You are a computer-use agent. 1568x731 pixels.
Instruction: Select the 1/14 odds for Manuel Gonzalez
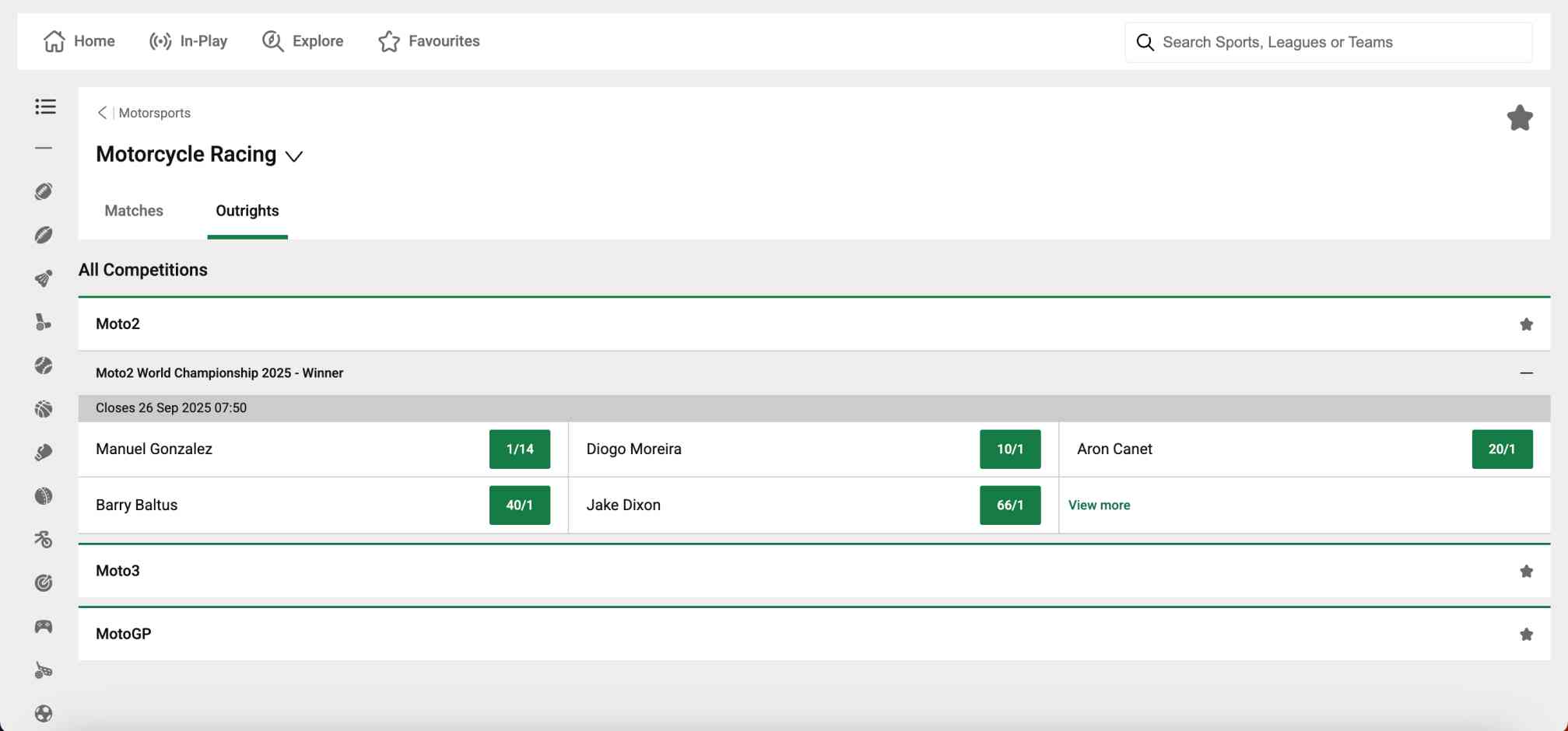(x=519, y=449)
